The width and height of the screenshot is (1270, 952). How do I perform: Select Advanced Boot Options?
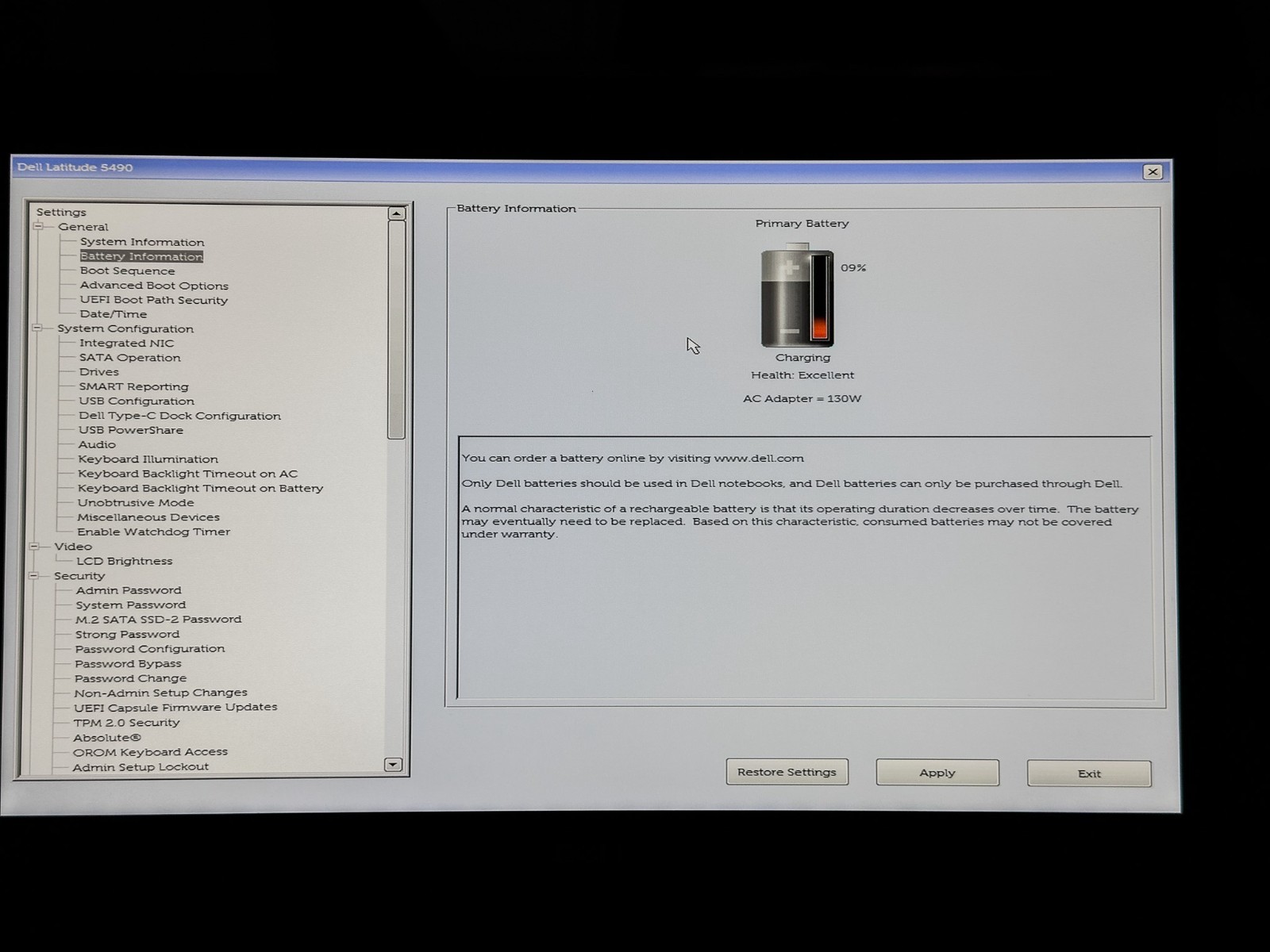tap(154, 286)
